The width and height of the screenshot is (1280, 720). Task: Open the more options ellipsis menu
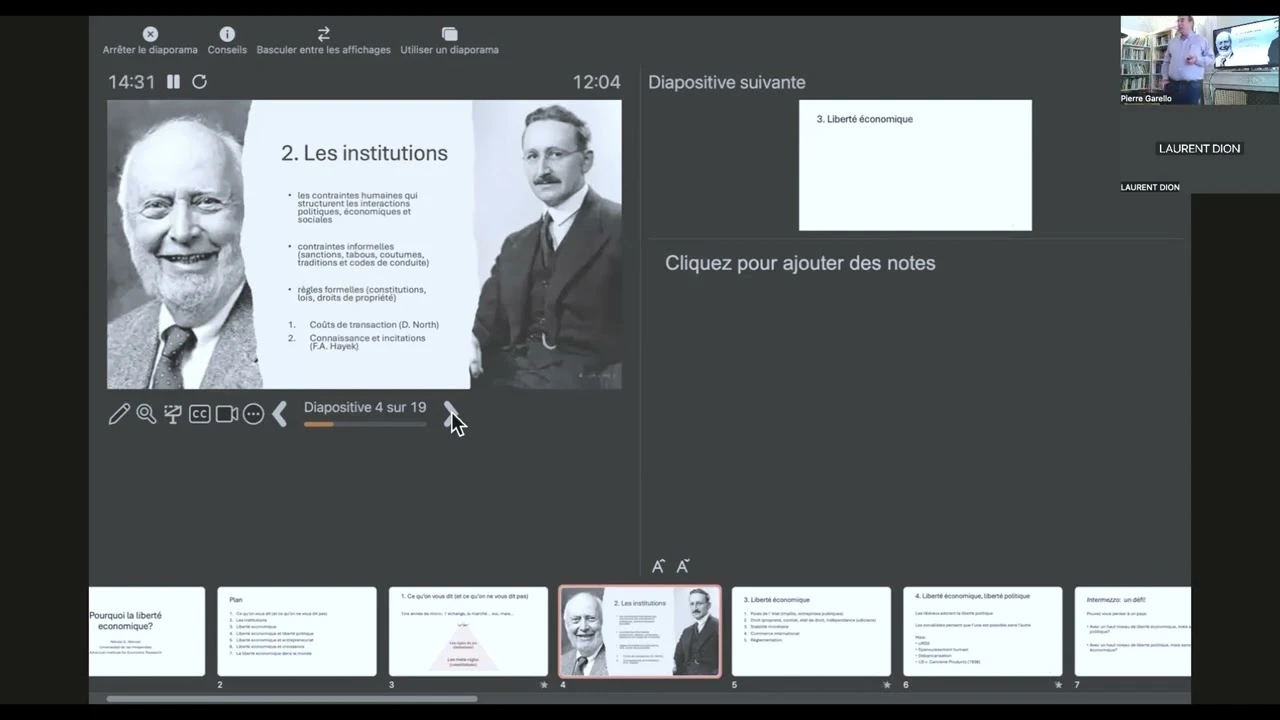(x=253, y=414)
